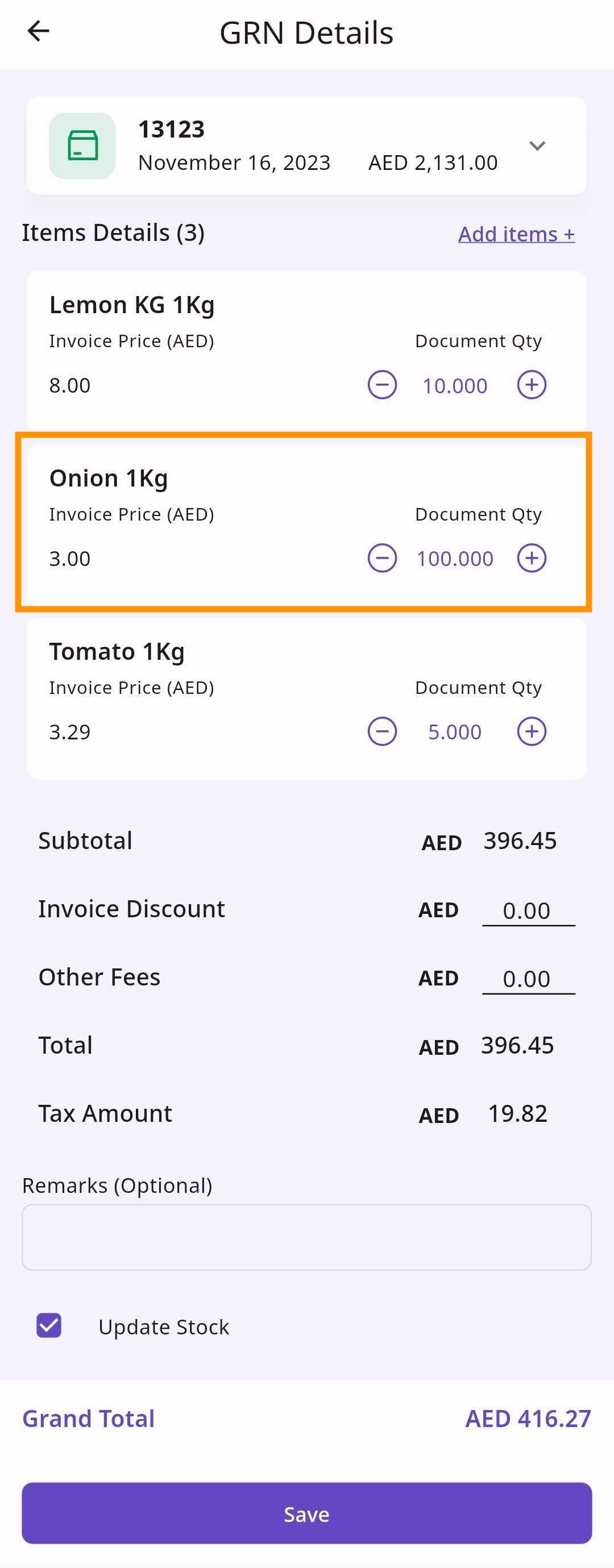The width and height of the screenshot is (614, 1568).
Task: Click the green invoice box icon
Action: click(x=82, y=146)
